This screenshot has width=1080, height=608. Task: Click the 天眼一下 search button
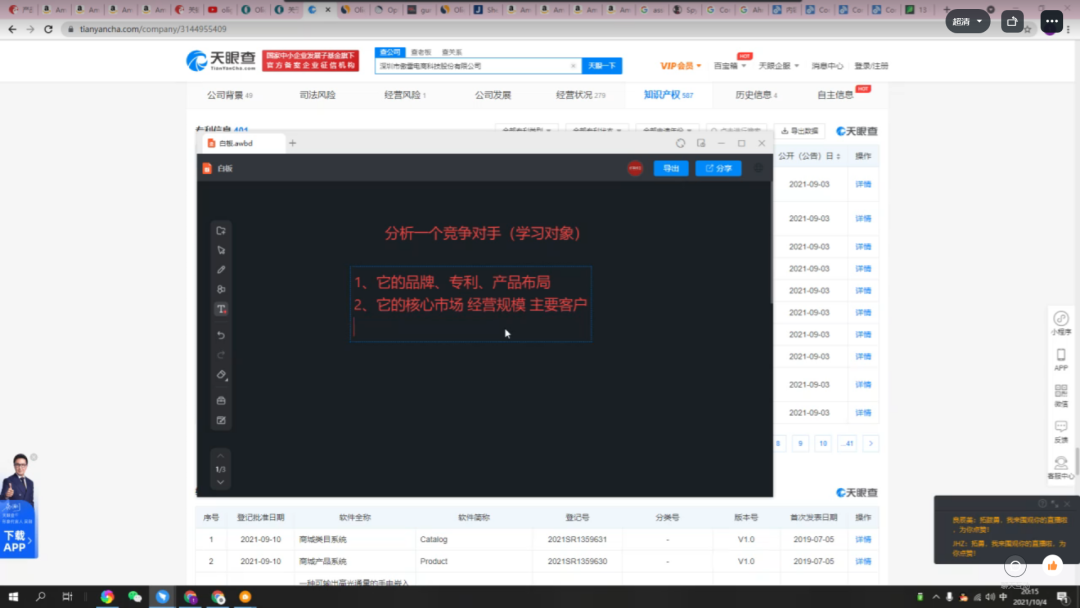pyautogui.click(x=602, y=65)
